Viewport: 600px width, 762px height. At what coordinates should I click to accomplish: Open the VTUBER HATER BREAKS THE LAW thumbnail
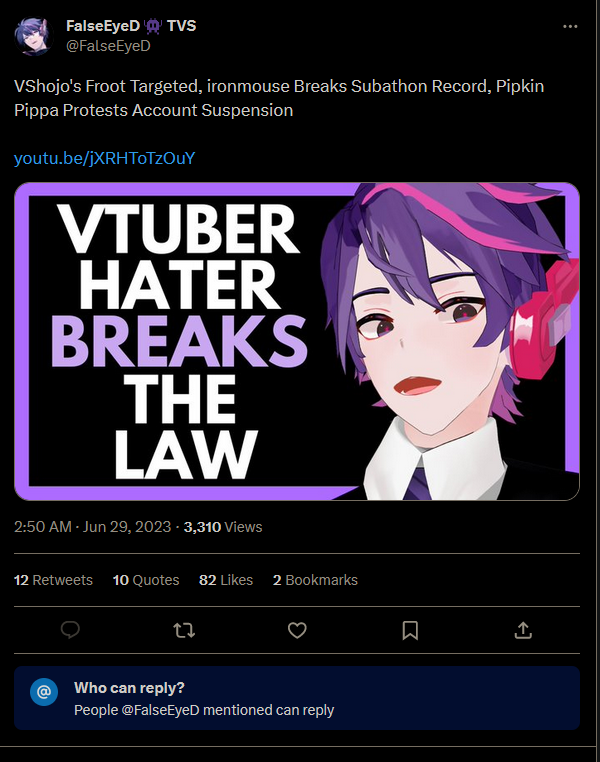(297, 341)
